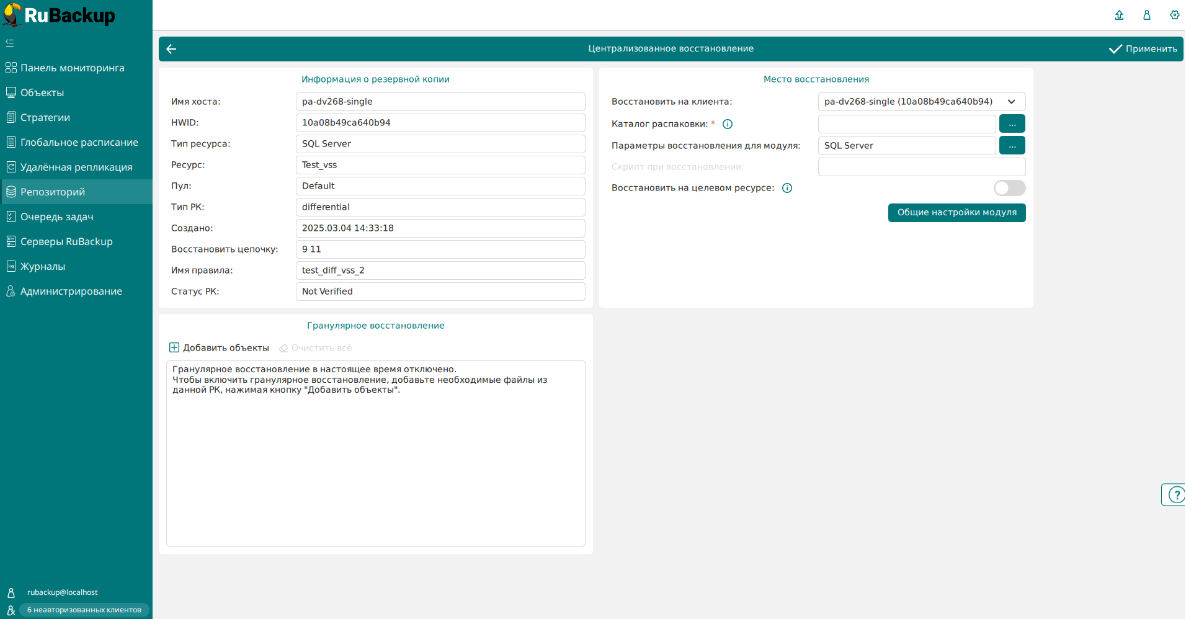
Task: Click into the Каталог распаковки input field
Action: (907, 124)
